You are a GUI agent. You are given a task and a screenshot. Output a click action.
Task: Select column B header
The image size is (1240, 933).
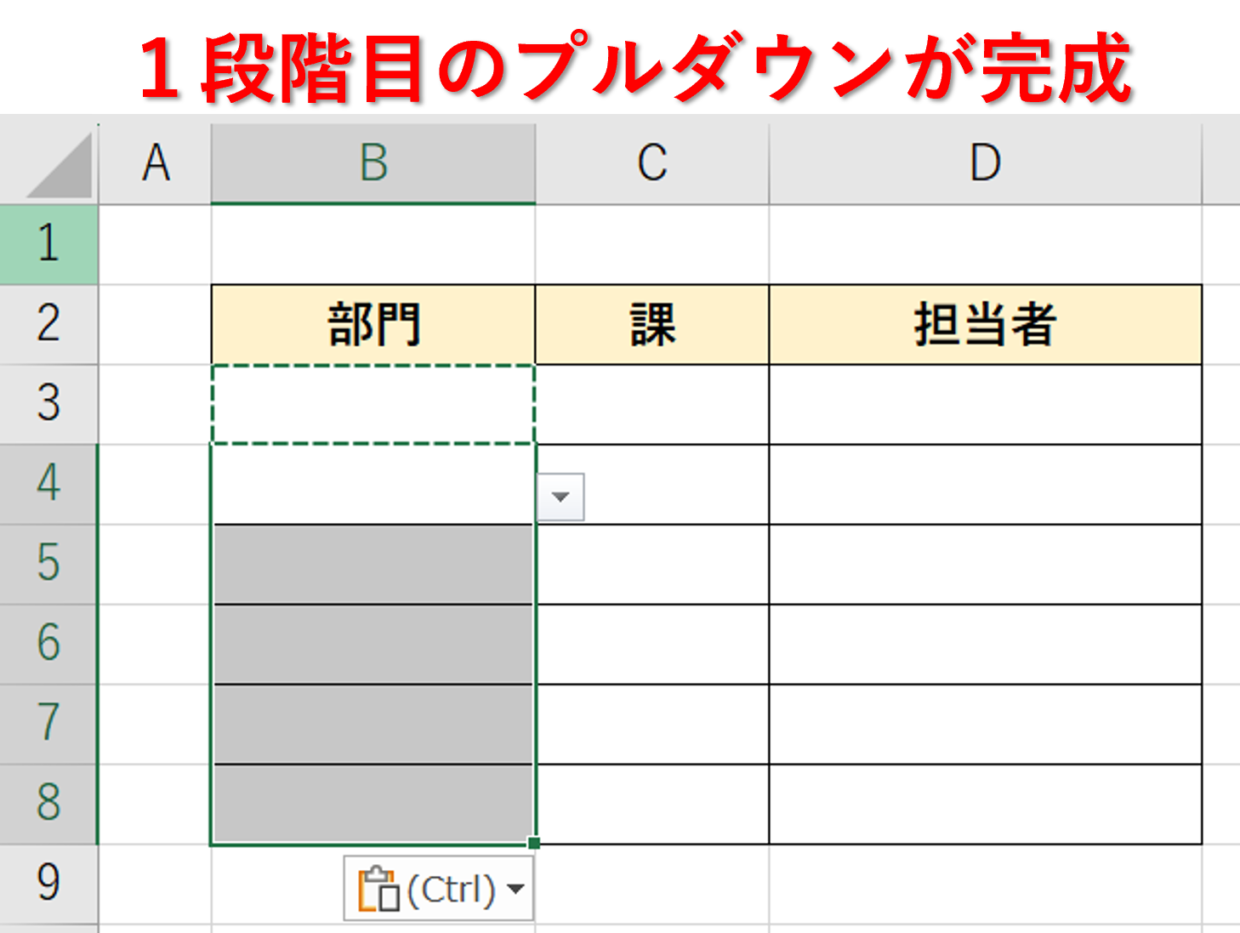(x=373, y=163)
